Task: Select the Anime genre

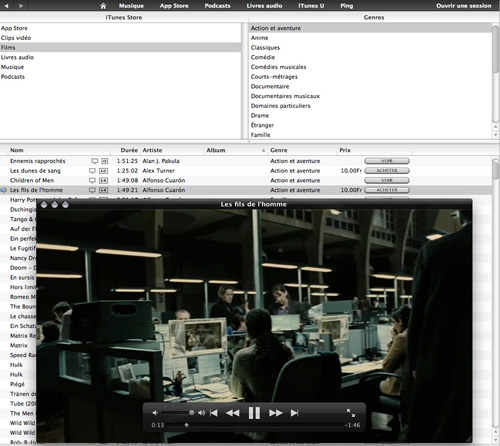Action: [370, 38]
